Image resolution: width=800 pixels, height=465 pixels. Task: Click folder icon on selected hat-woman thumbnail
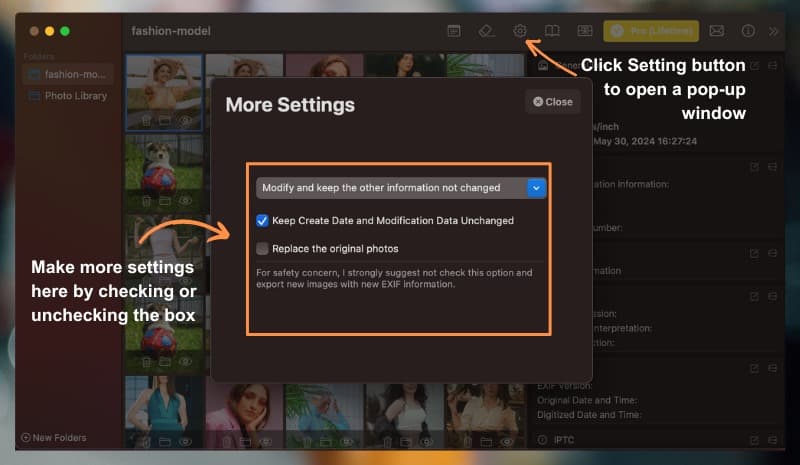tap(165, 121)
